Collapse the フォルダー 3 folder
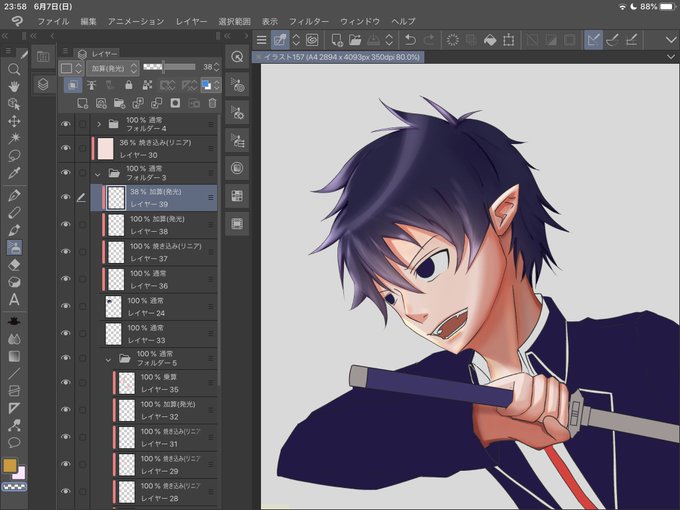The width and height of the screenshot is (680, 510). [98, 174]
